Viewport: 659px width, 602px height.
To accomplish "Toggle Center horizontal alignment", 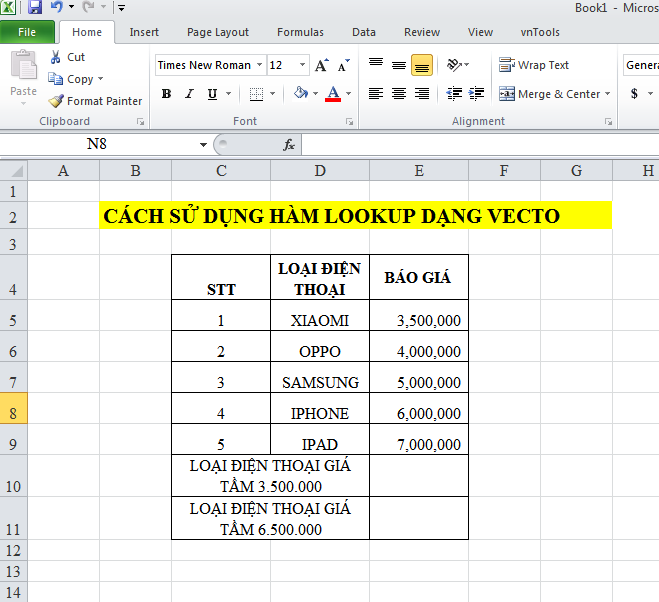I will (399, 93).
